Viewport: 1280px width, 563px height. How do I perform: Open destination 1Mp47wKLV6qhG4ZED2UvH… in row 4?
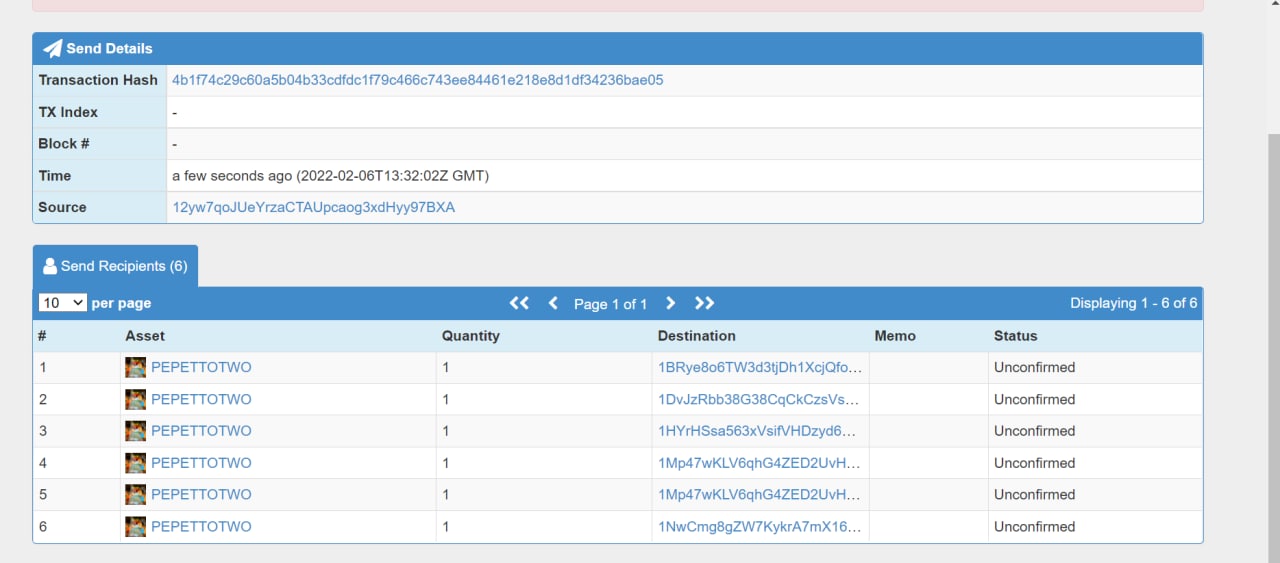[x=760, y=463]
